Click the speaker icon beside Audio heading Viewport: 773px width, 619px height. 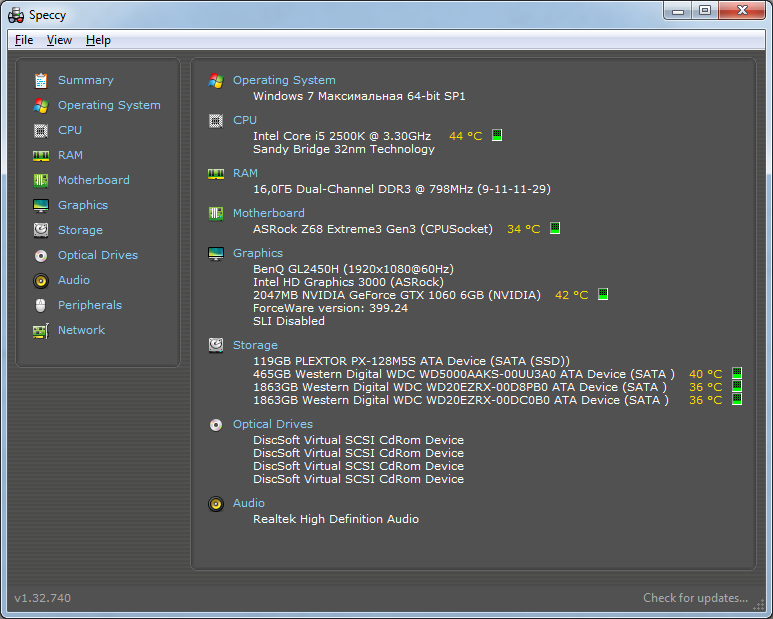(x=216, y=504)
